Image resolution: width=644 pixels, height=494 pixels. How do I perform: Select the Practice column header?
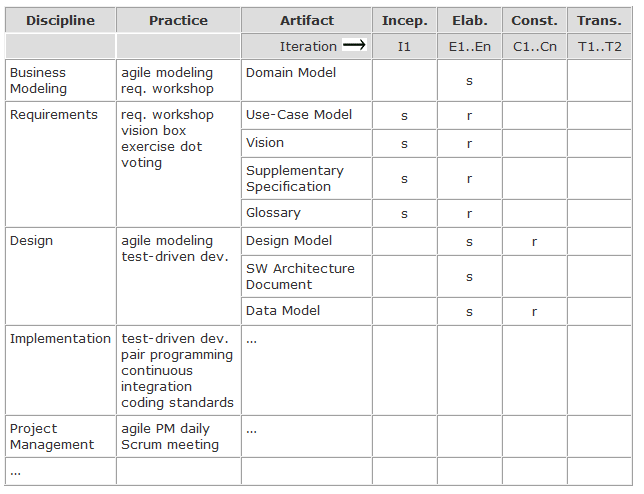178,20
